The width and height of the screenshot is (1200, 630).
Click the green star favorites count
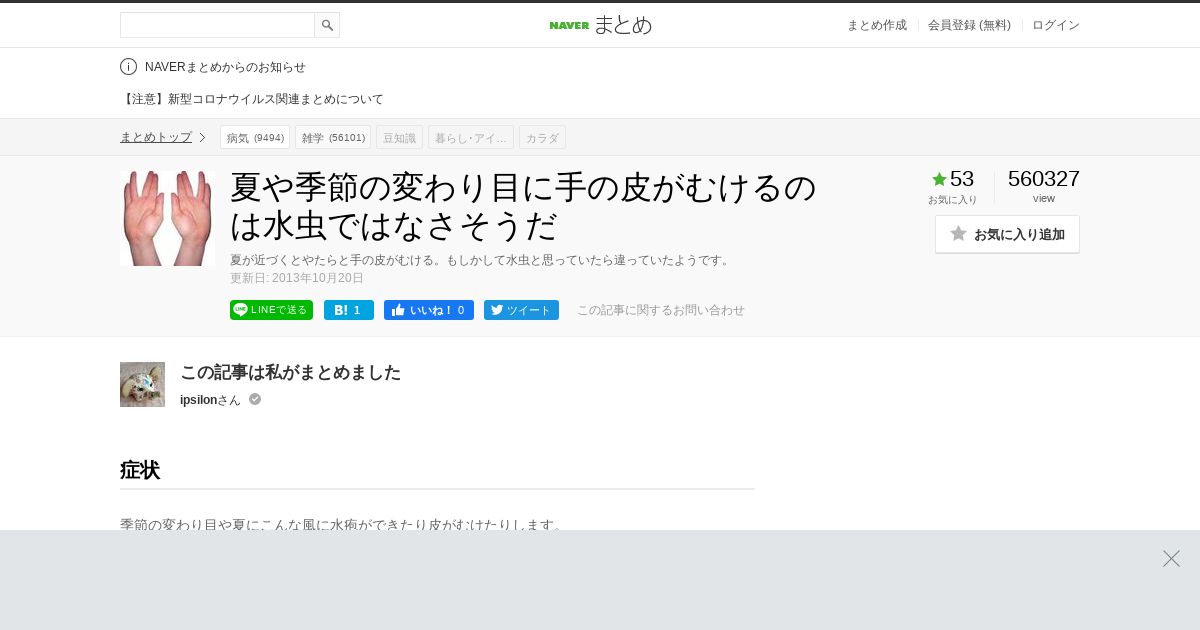pyautogui.click(x=952, y=179)
